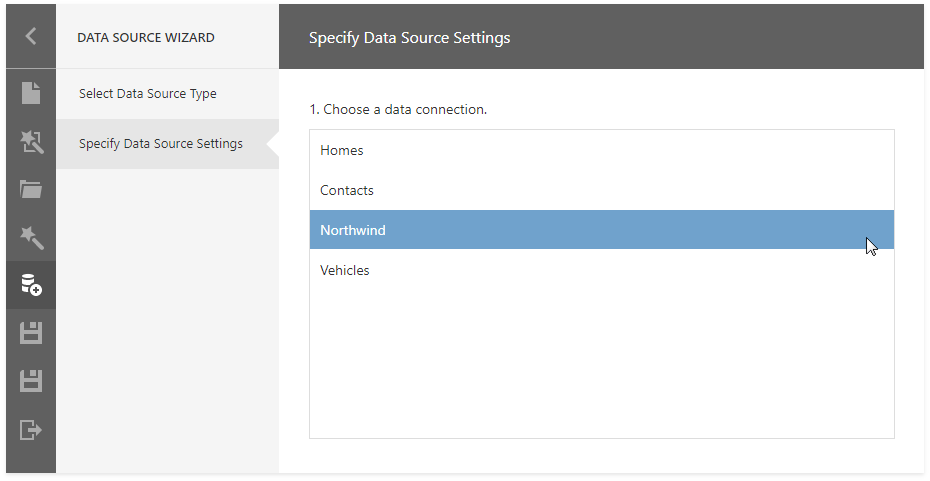Select the Add Data Source database icon
The image size is (930, 481).
[x=31, y=285]
